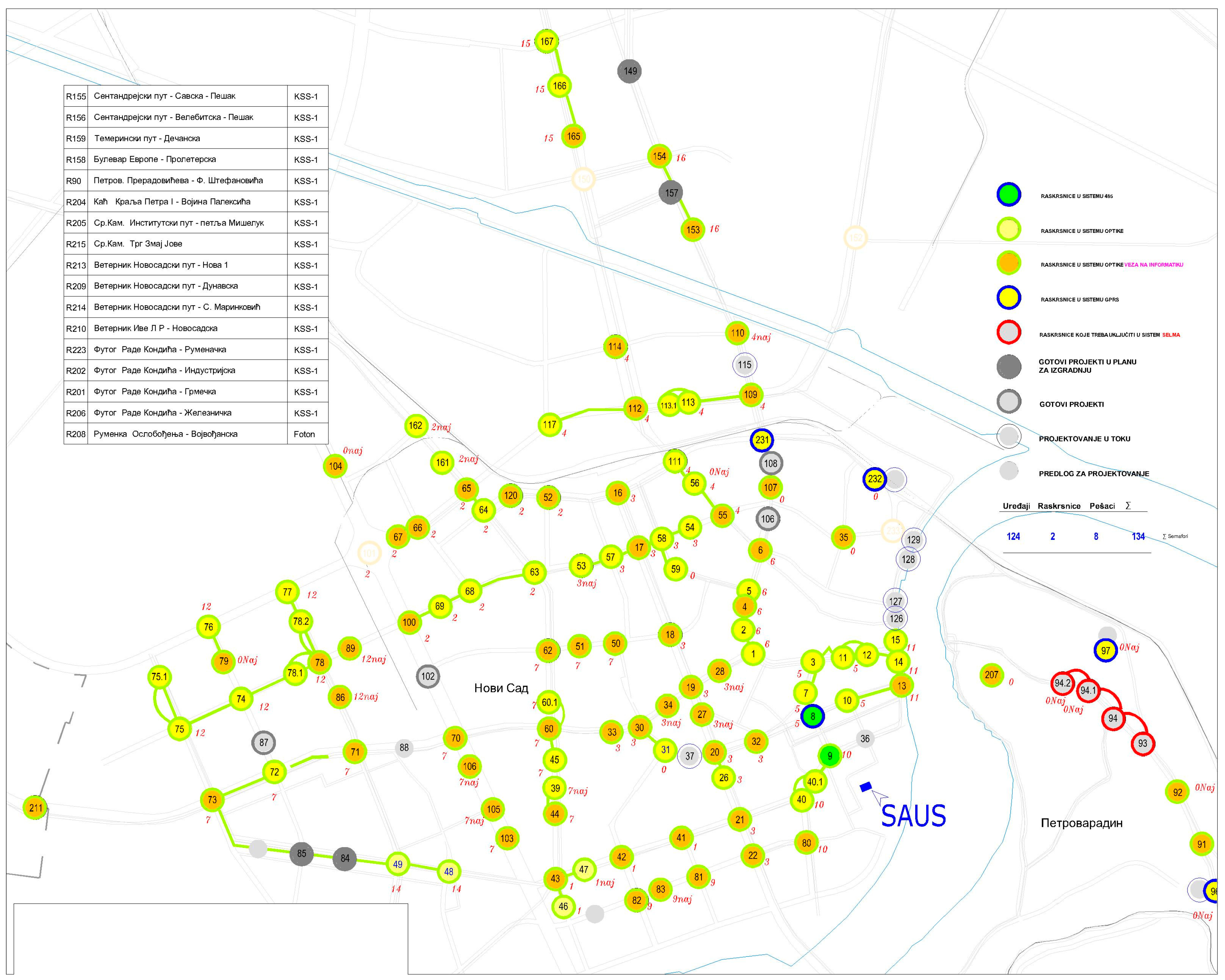This screenshot has height=980, width=1225.
Task: Click the blue GPRS legend circle
Action: click(1009, 298)
